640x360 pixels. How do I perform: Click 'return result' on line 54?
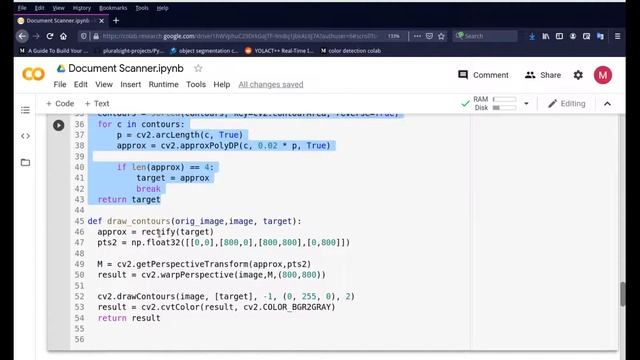pos(129,318)
